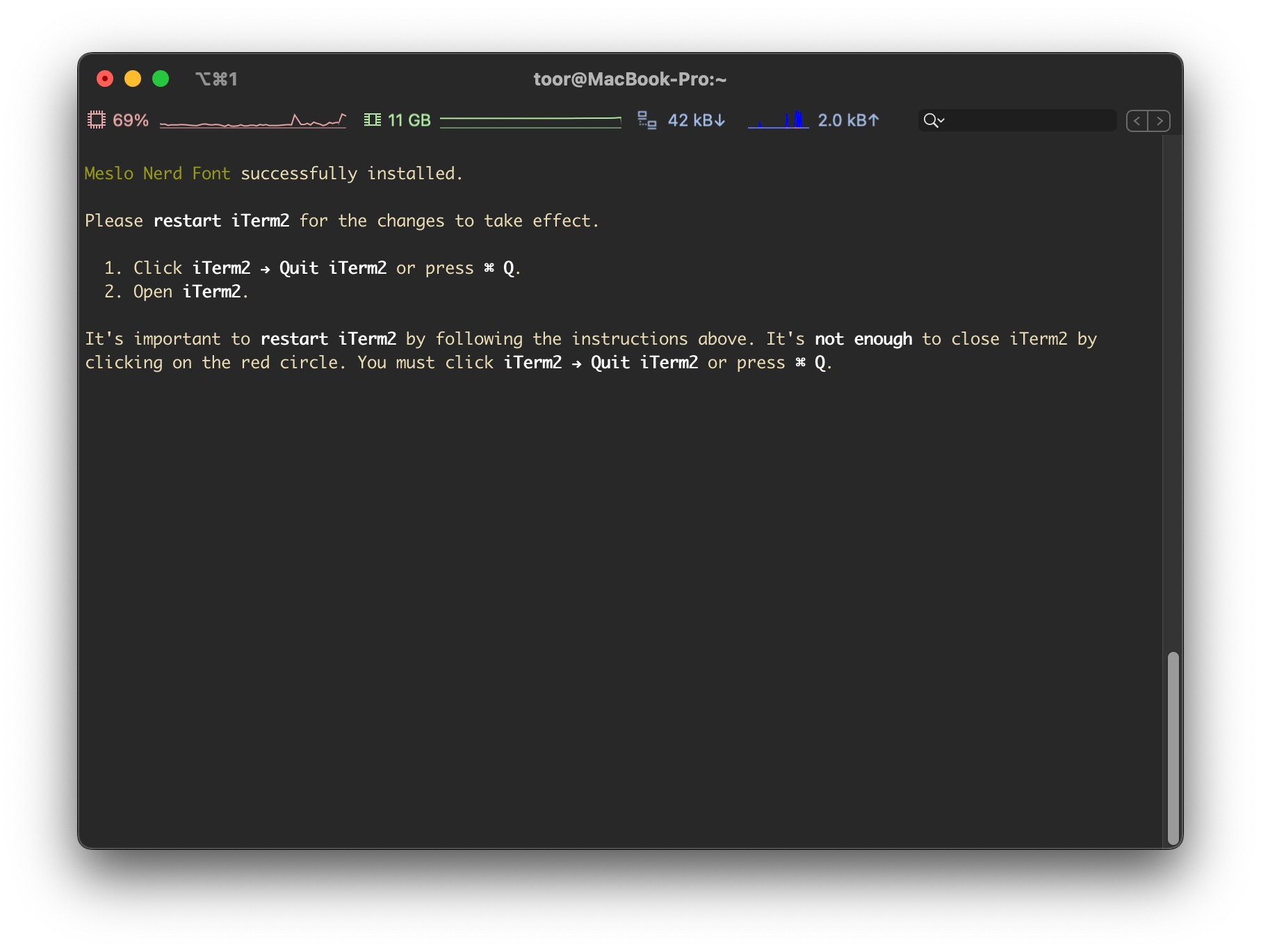Screen dimensions: 1261x952
Task: Focus the status bar search field
Action: [x=1017, y=120]
